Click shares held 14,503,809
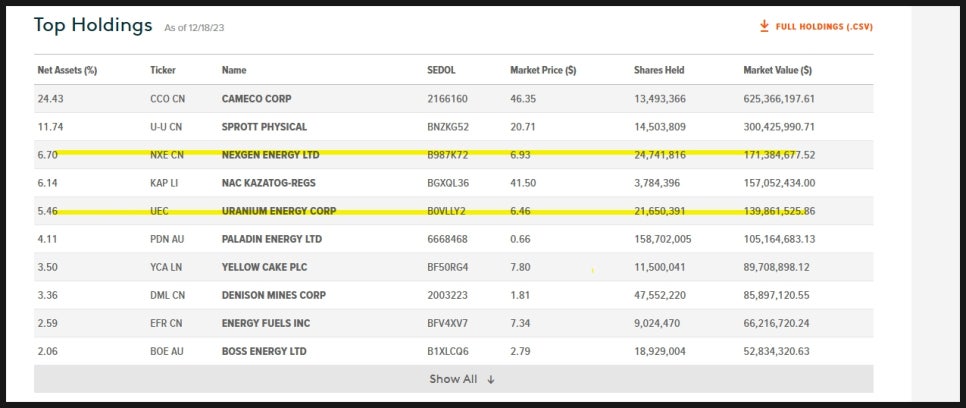The image size is (966, 408). [x=660, y=127]
